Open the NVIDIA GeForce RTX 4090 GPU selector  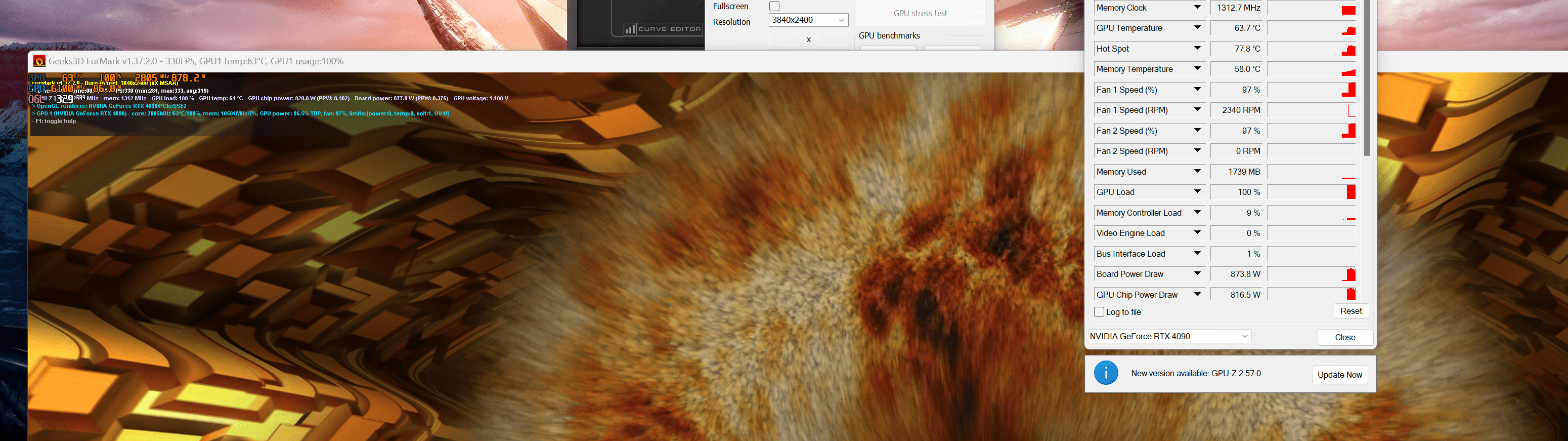tap(1169, 336)
